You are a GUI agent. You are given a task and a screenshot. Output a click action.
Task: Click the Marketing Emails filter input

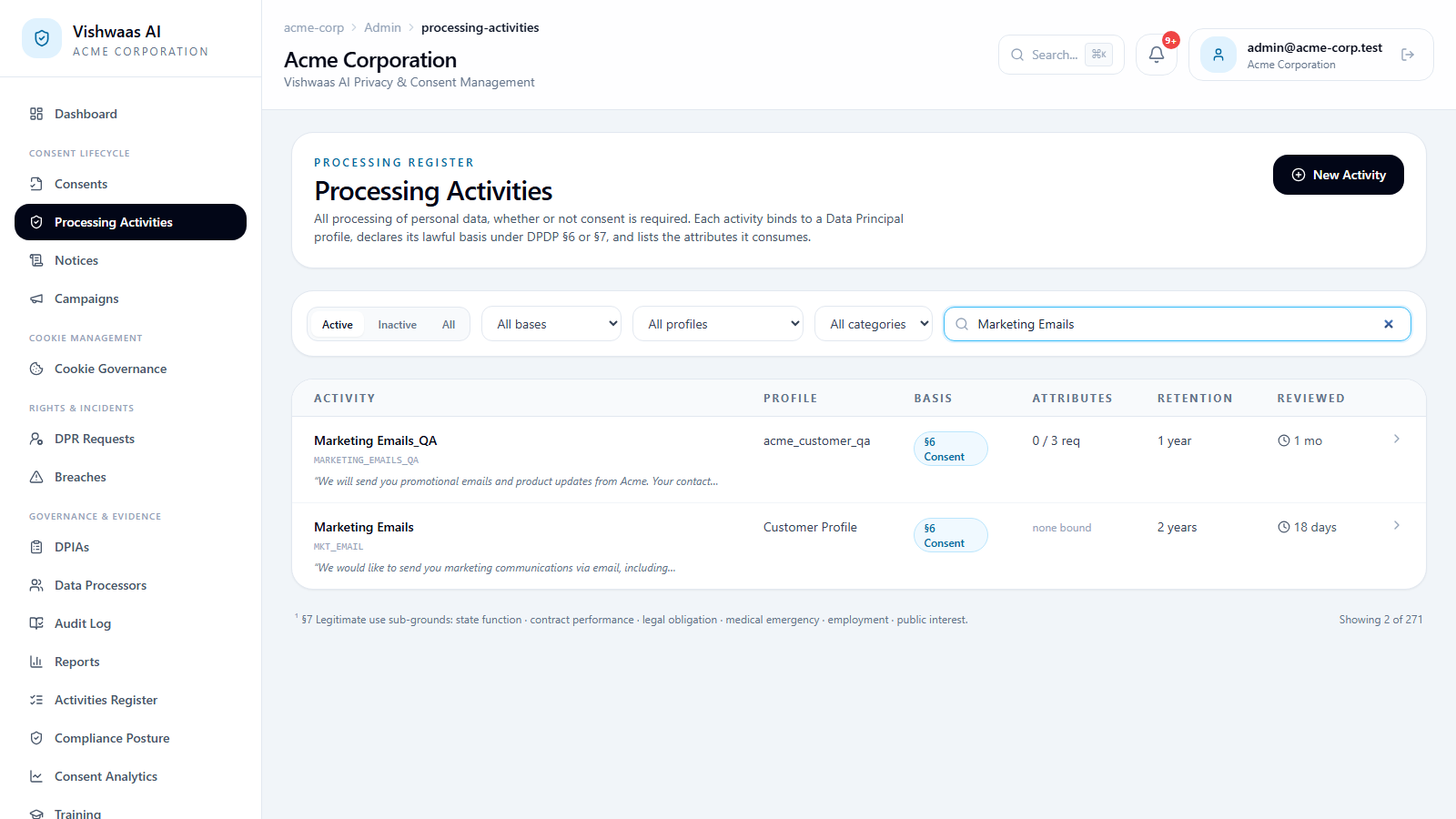[1177, 324]
